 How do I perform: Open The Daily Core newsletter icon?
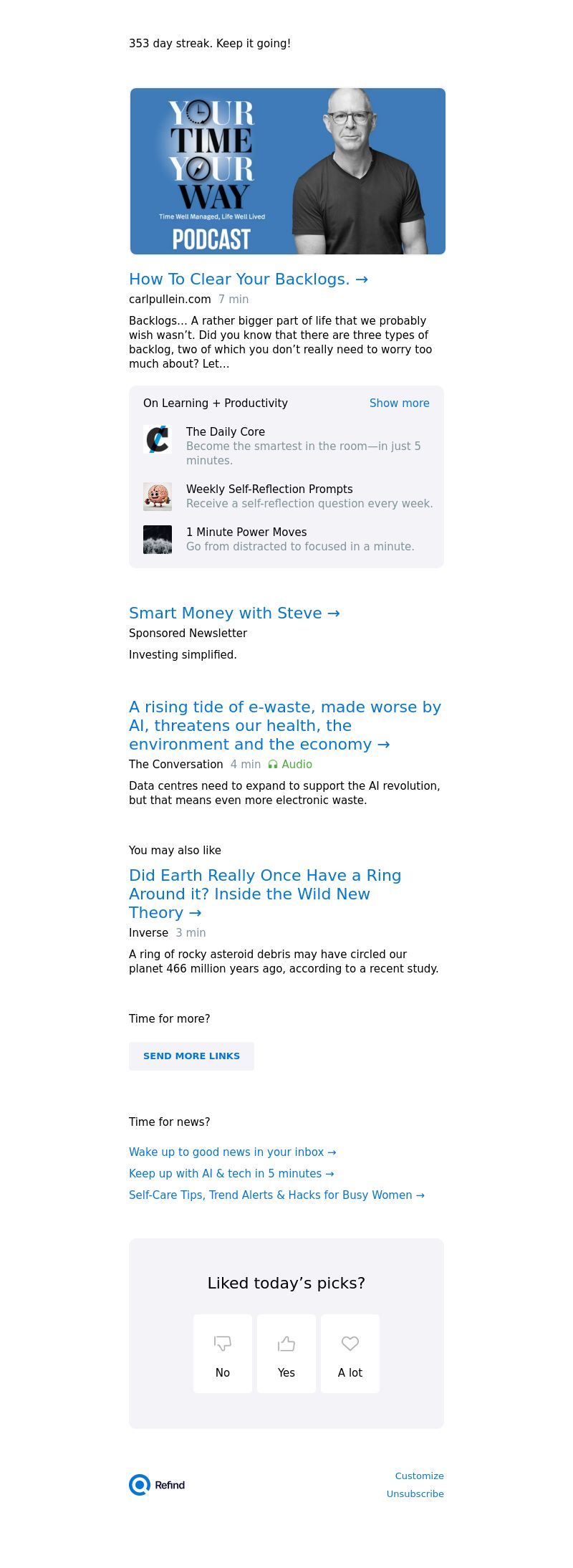(x=158, y=439)
